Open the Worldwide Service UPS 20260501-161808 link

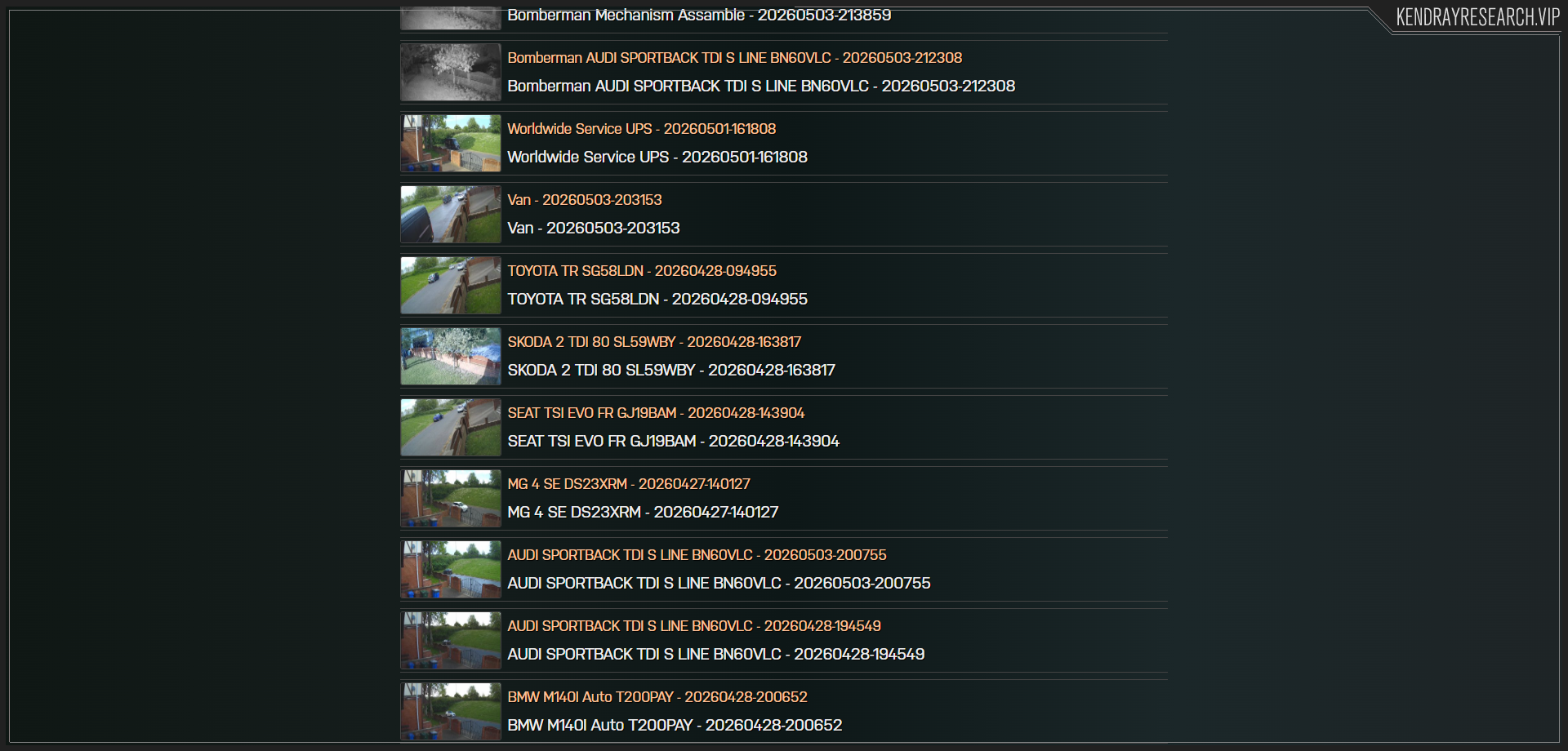pyautogui.click(x=641, y=129)
